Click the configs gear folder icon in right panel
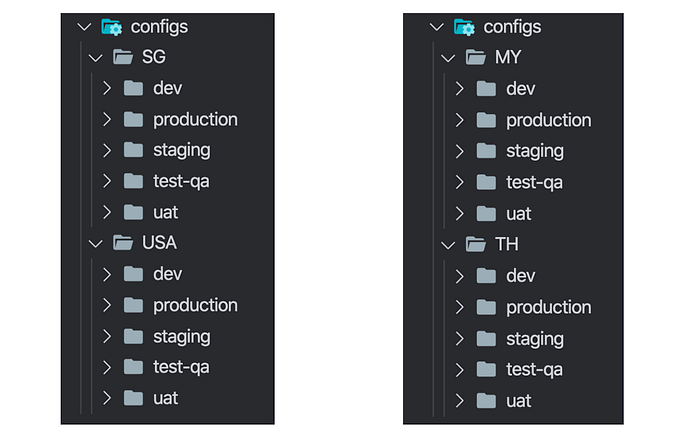Image resolution: width=700 pixels, height=441 pixels. point(465,27)
